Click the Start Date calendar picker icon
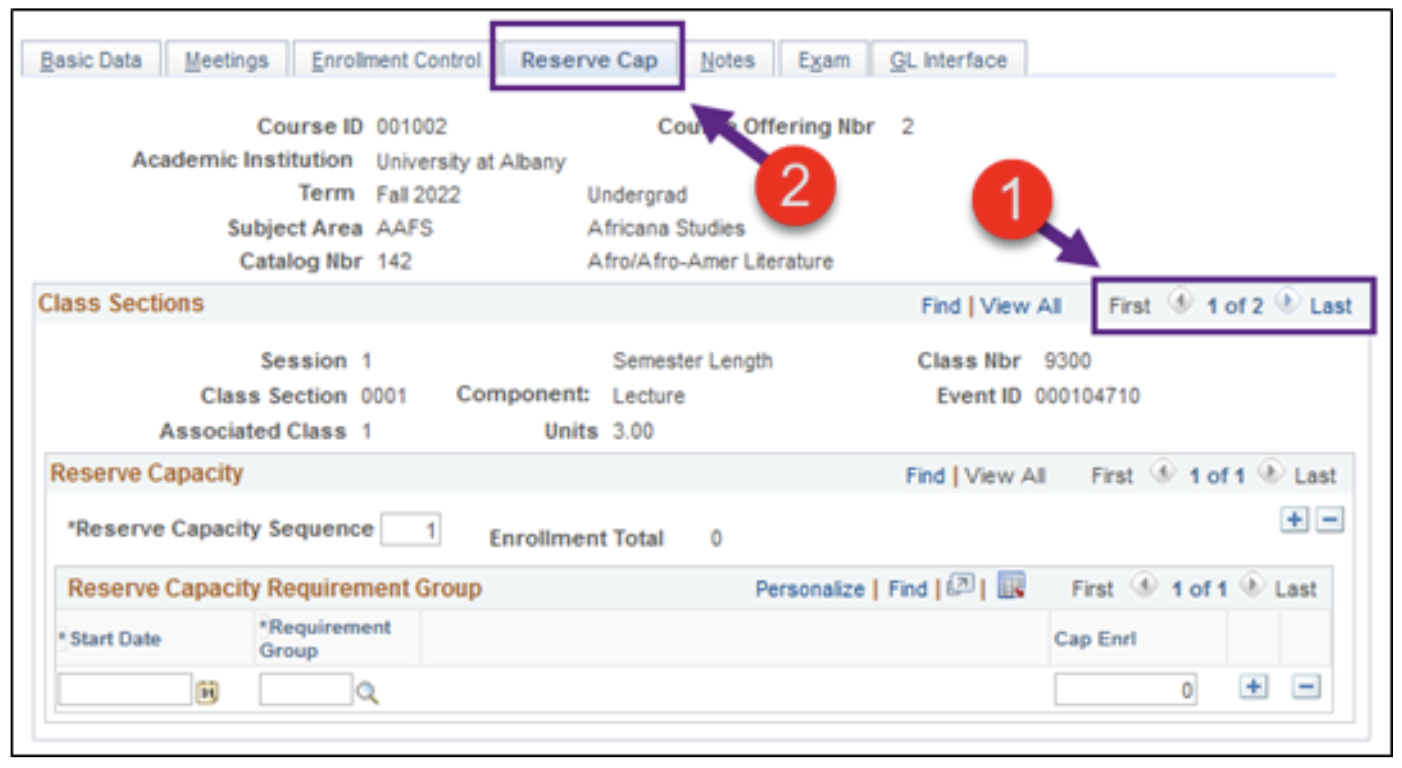 pyautogui.click(x=207, y=692)
